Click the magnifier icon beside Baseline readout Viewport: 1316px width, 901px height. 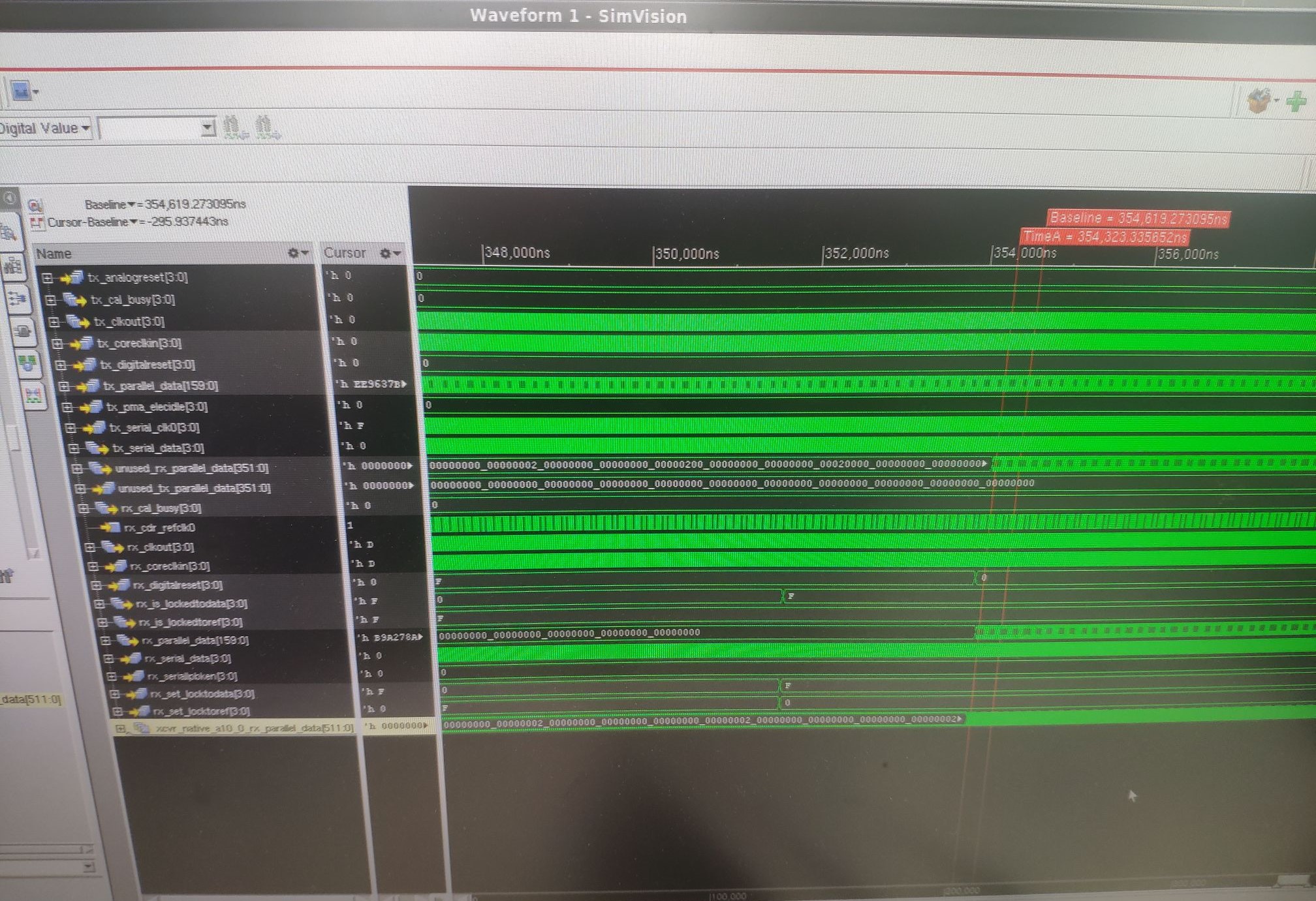click(x=35, y=206)
